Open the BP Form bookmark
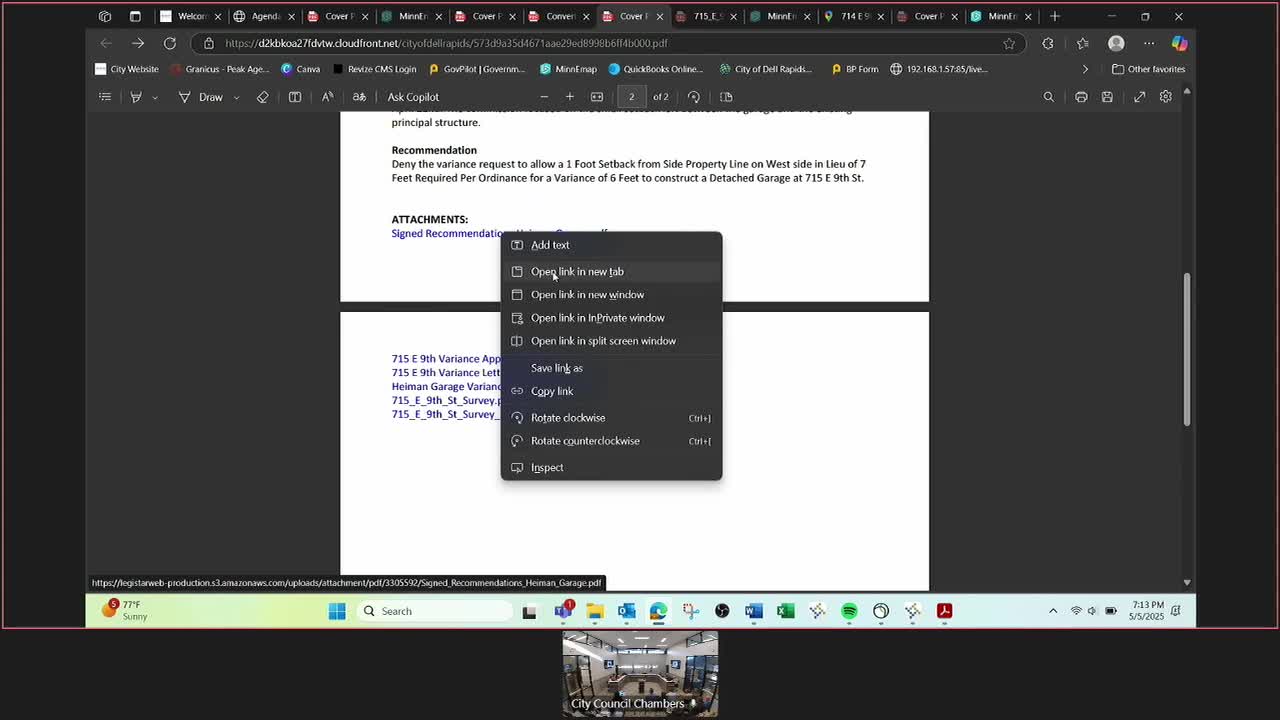The image size is (1280, 720). [x=854, y=69]
